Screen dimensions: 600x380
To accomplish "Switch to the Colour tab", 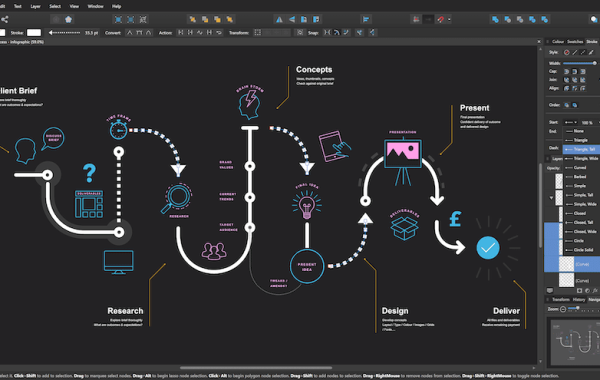I will (x=558, y=41).
